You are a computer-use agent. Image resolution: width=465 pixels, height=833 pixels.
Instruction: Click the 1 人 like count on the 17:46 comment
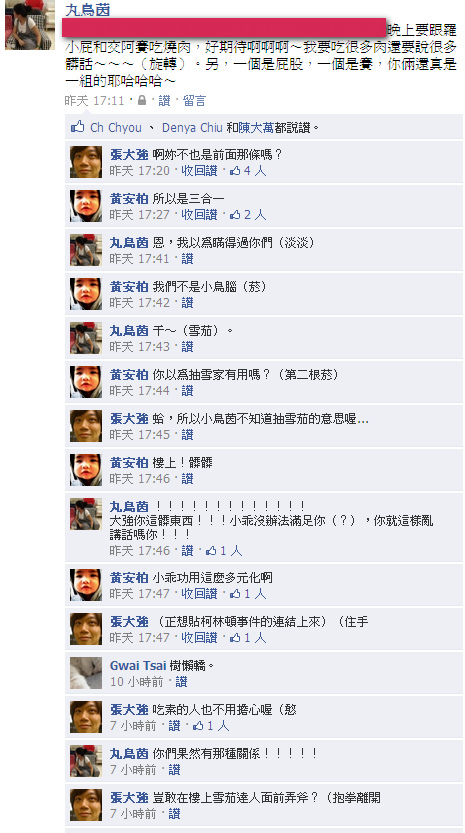tap(224, 551)
